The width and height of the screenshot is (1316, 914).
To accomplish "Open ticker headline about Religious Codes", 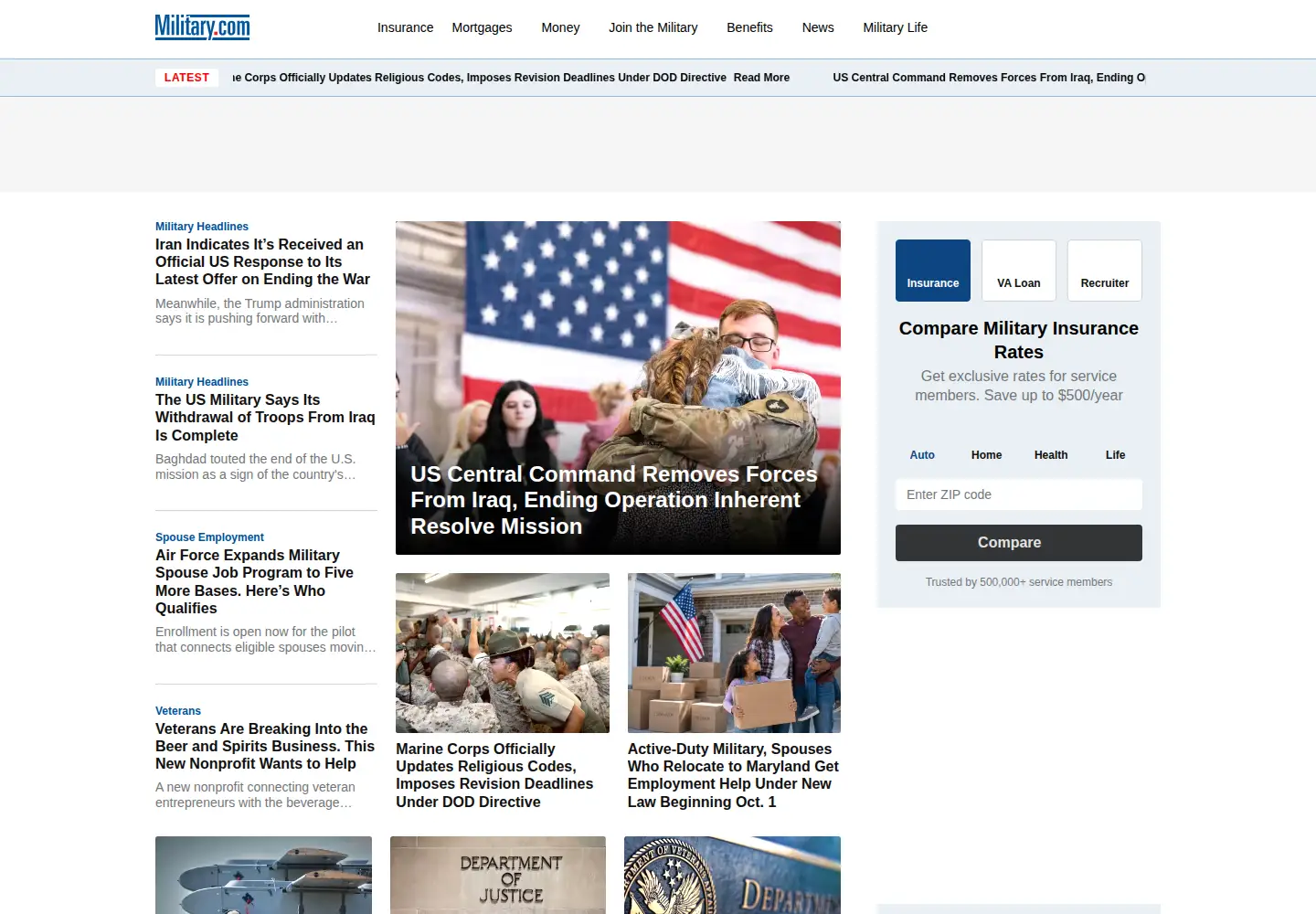I will (x=480, y=78).
